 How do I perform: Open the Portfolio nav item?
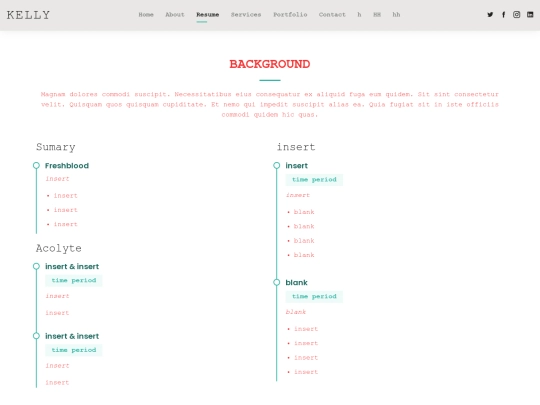pos(290,14)
